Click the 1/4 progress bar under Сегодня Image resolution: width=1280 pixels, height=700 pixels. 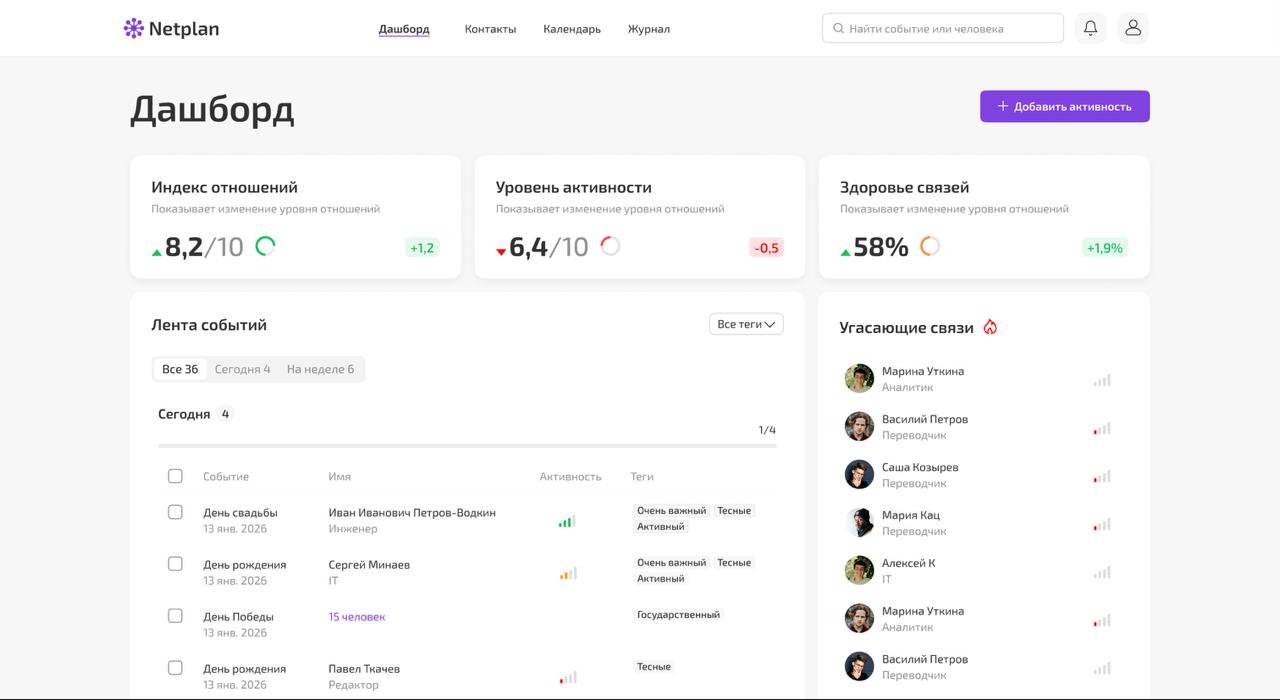pyautogui.click(x=466, y=445)
